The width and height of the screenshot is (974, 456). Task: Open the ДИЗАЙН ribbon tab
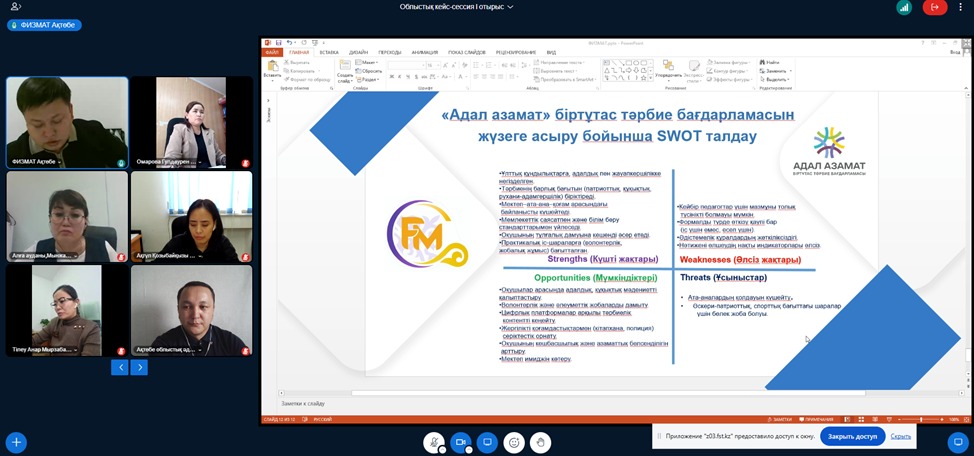[359, 52]
